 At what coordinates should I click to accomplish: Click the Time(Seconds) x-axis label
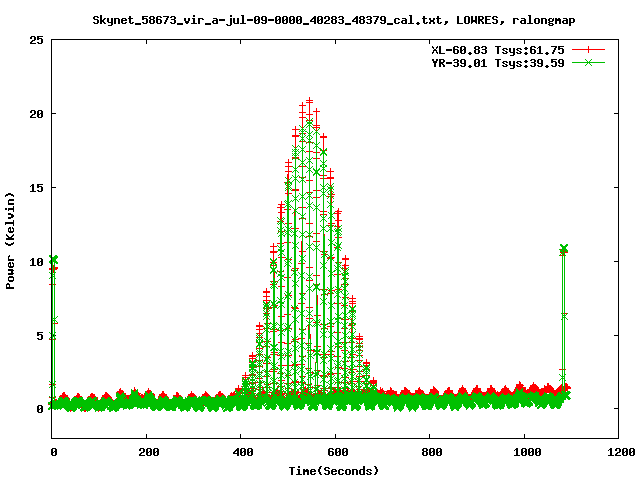pyautogui.click(x=334, y=471)
